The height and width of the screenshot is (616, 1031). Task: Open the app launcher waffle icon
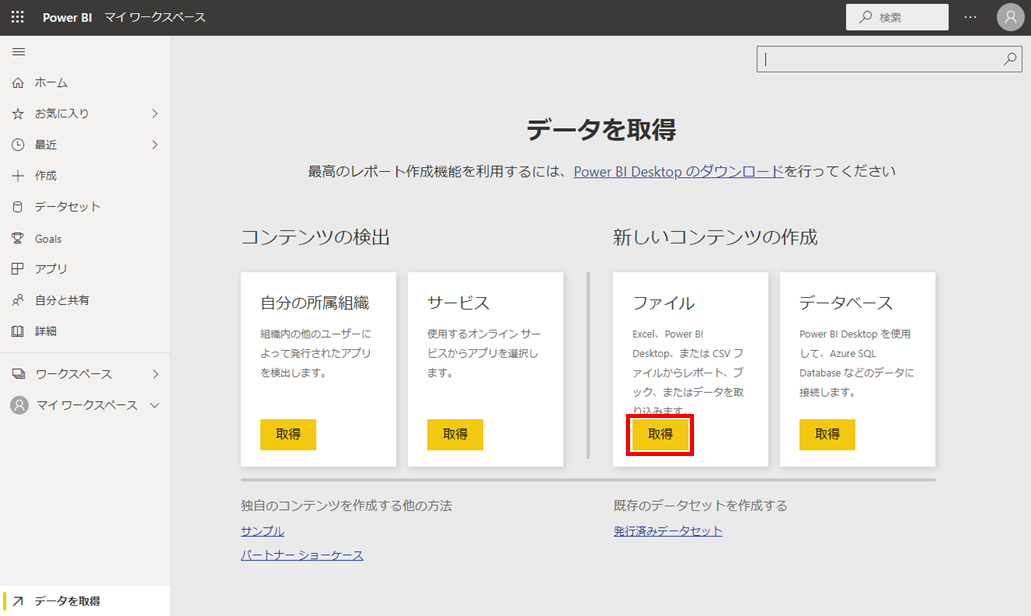click(17, 17)
